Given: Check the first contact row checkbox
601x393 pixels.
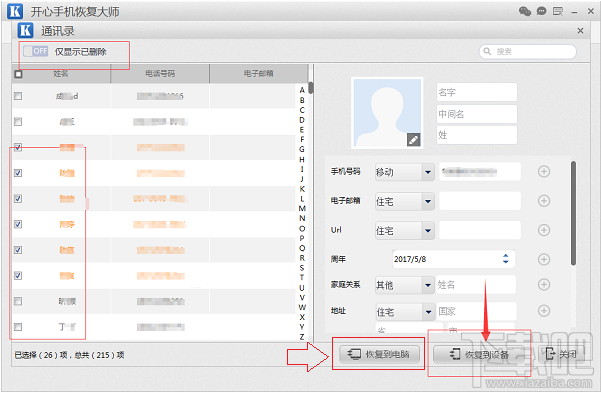Looking at the screenshot, I should click(18, 96).
